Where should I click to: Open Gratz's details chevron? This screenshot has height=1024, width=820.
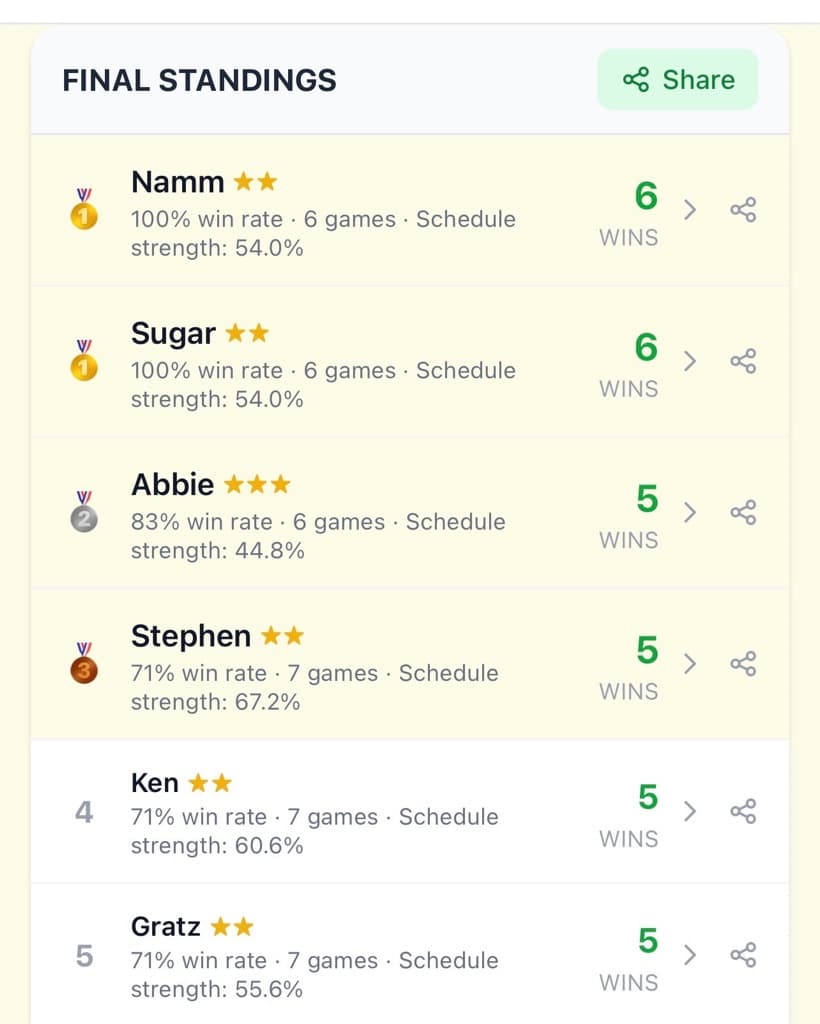point(690,955)
